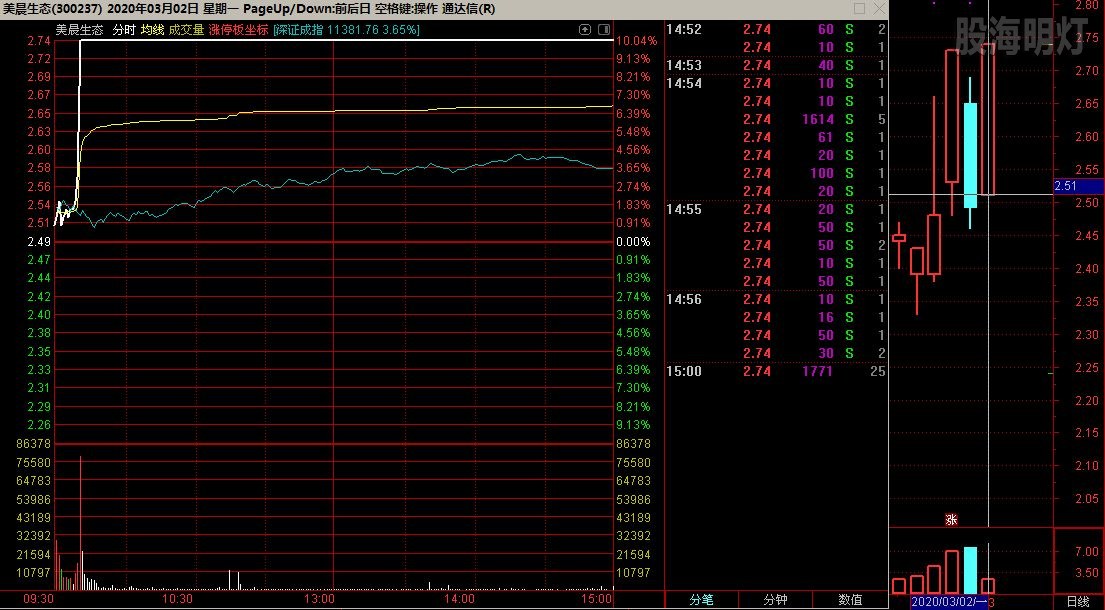The image size is (1105, 610).
Task: Click the 15:00 time axis label under the chart
Action: point(596,599)
